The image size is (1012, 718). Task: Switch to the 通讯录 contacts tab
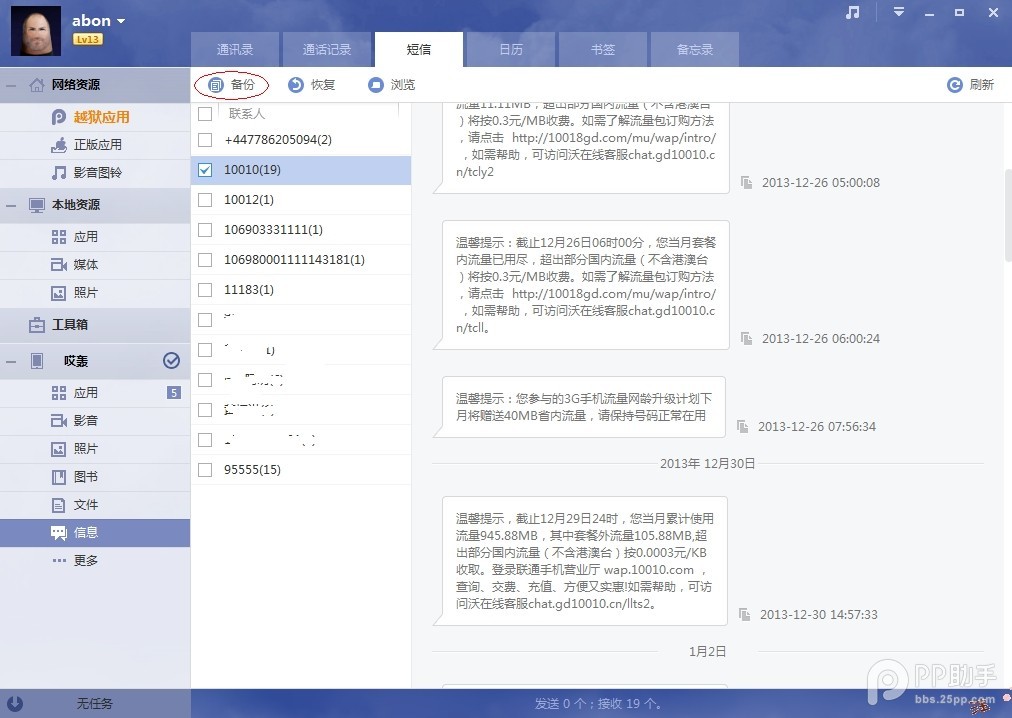pyautogui.click(x=235, y=49)
